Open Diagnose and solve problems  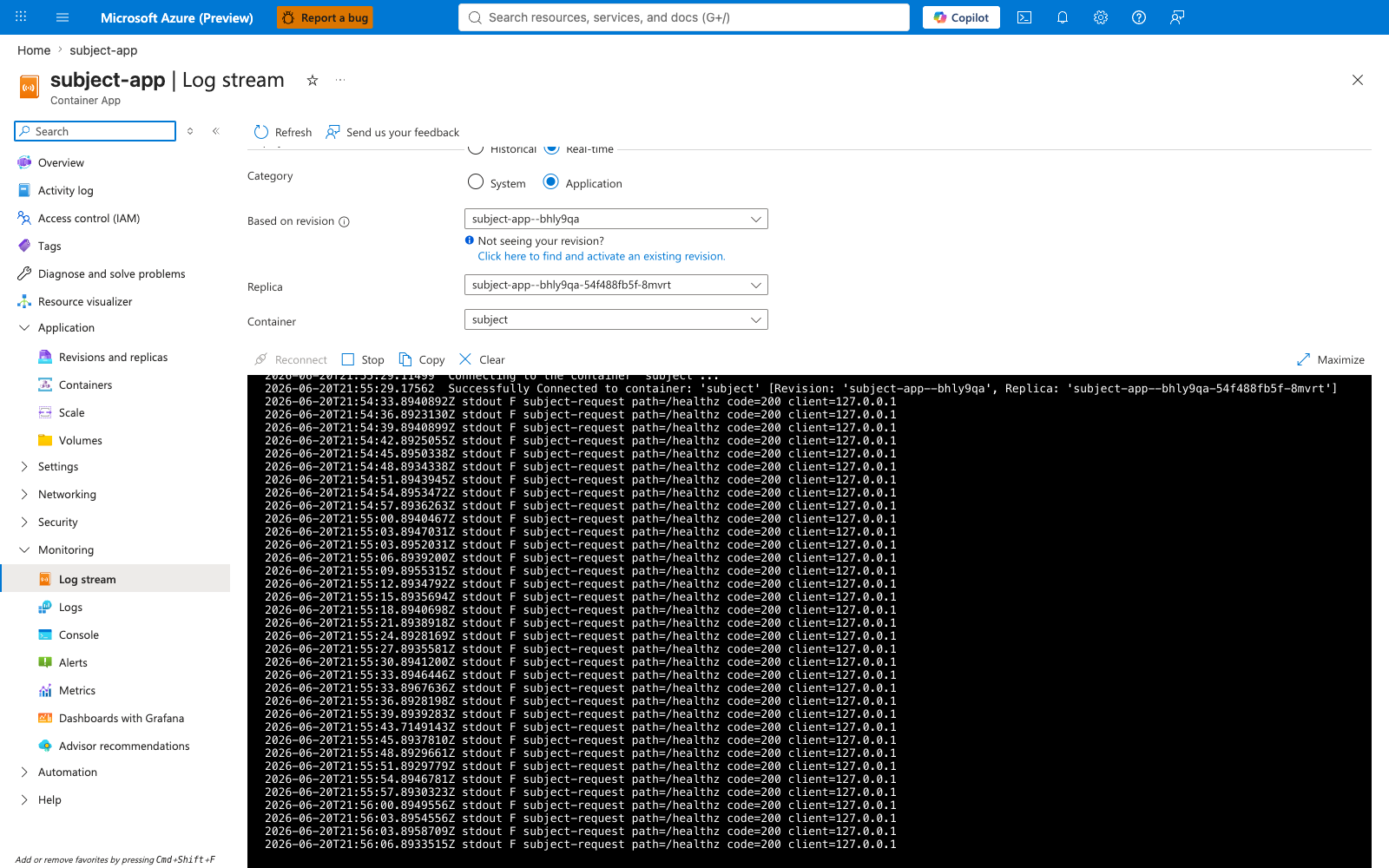tap(111, 273)
